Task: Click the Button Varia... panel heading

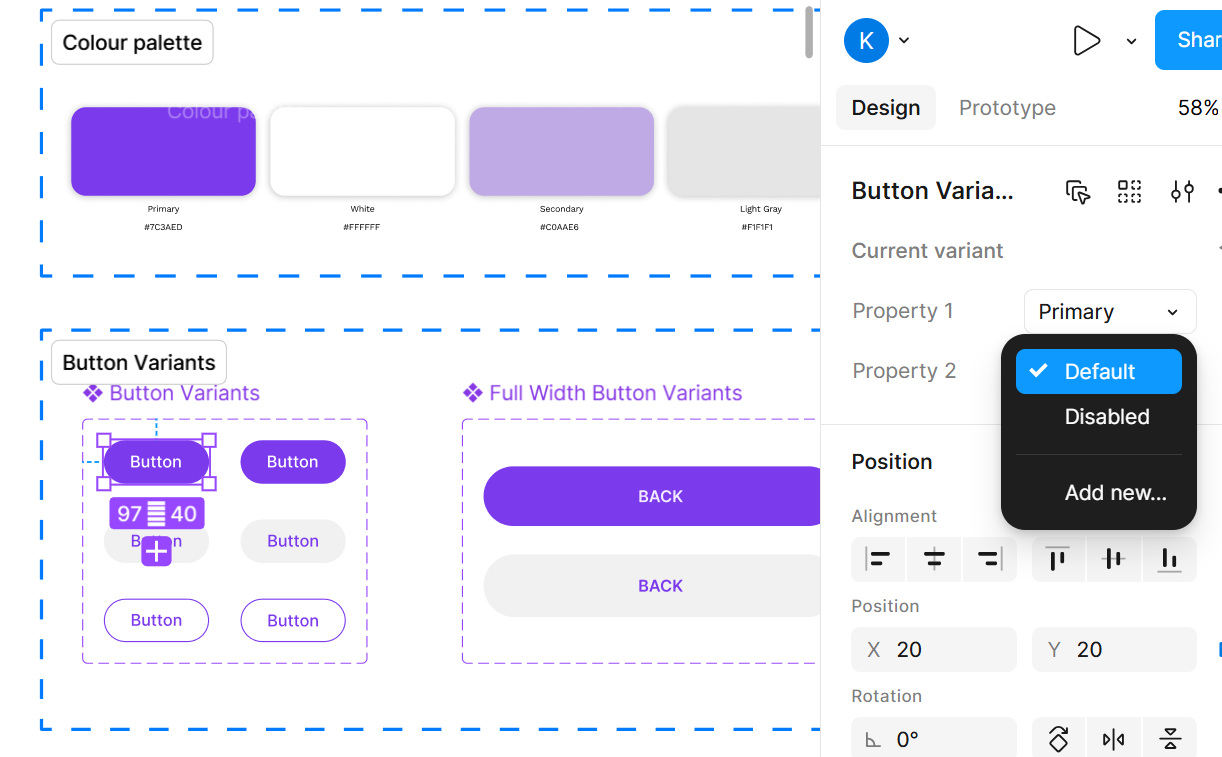Action: tap(933, 191)
